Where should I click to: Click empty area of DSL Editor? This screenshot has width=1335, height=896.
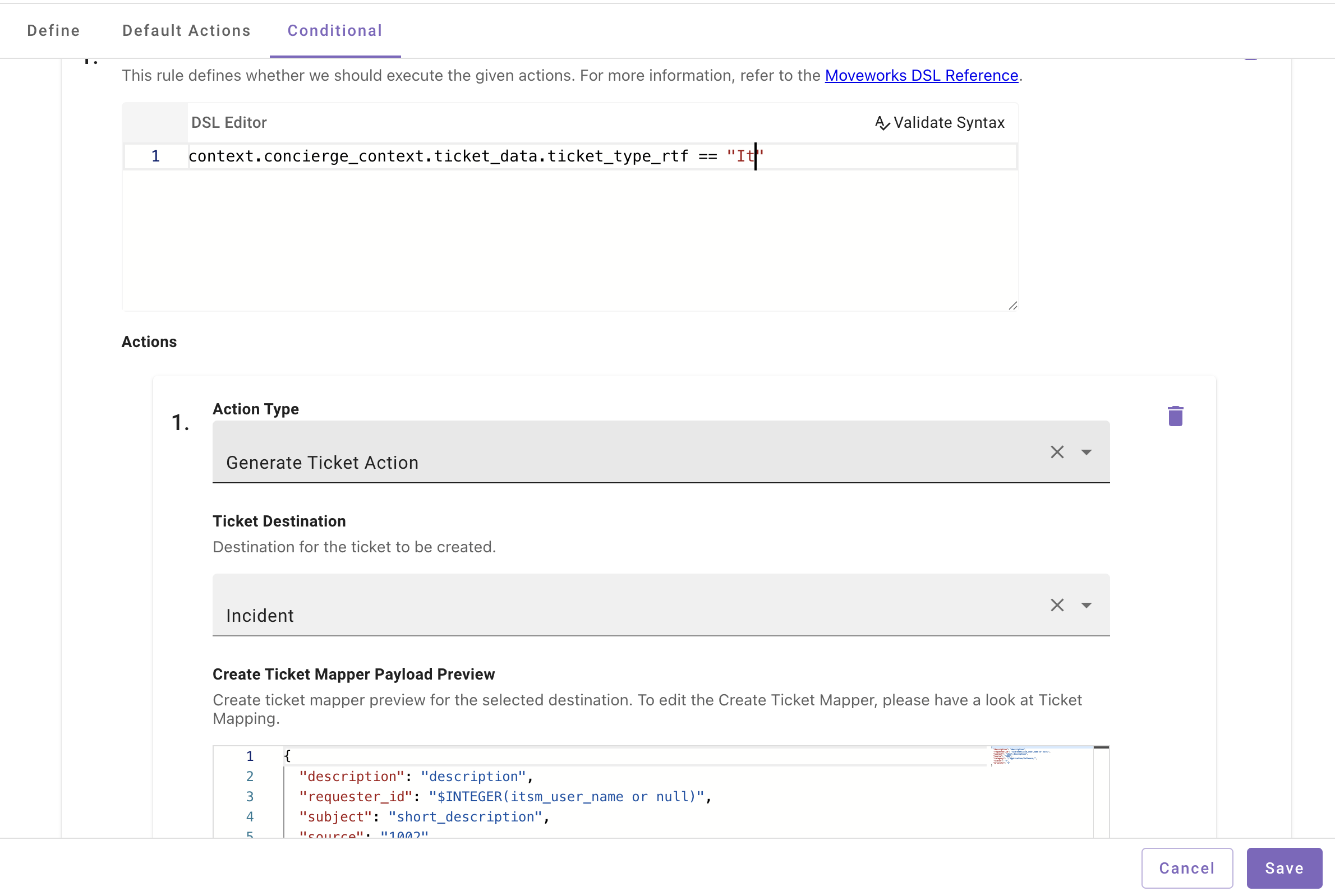(x=572, y=240)
